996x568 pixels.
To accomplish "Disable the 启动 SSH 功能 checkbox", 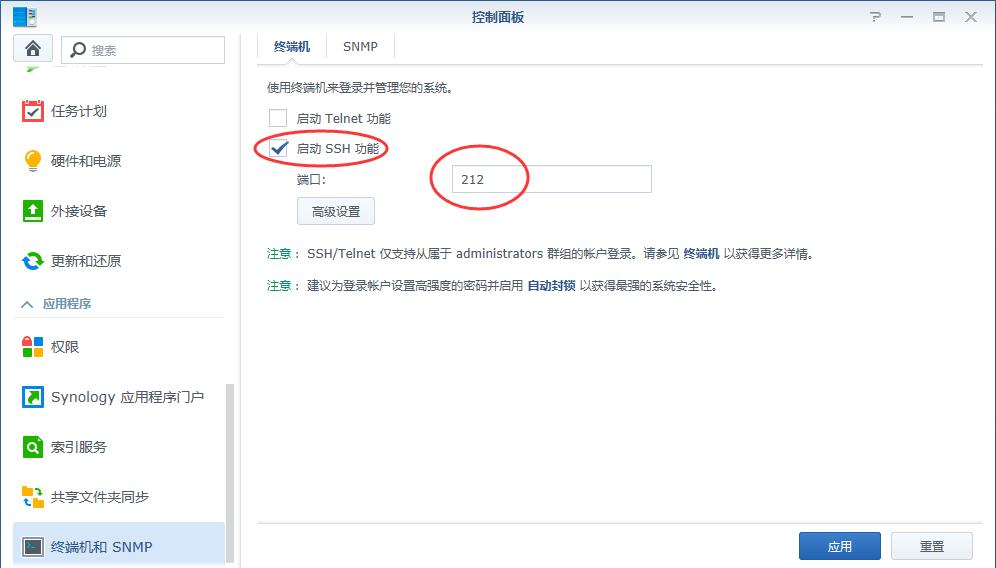I will pos(278,149).
